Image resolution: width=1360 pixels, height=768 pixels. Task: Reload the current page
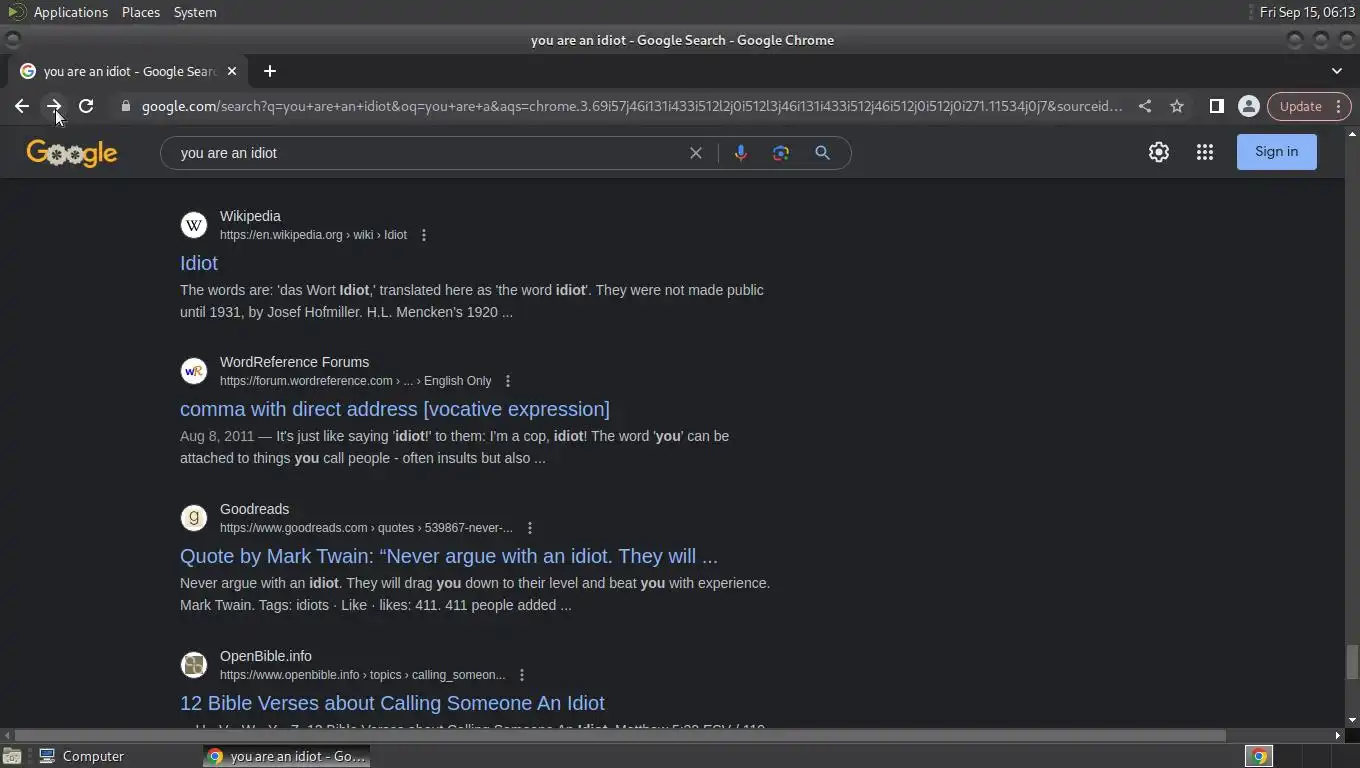pyautogui.click(x=86, y=106)
